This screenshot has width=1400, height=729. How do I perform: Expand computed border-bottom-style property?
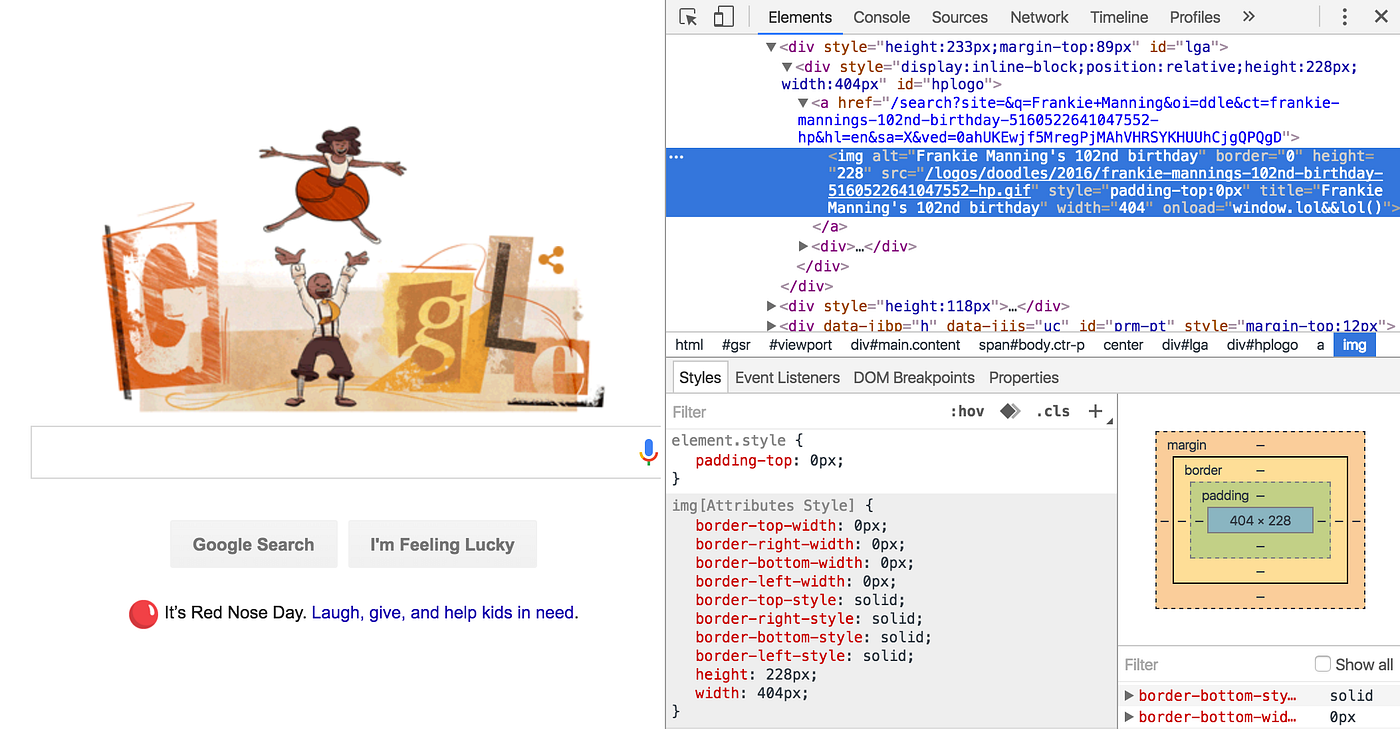[1130, 696]
